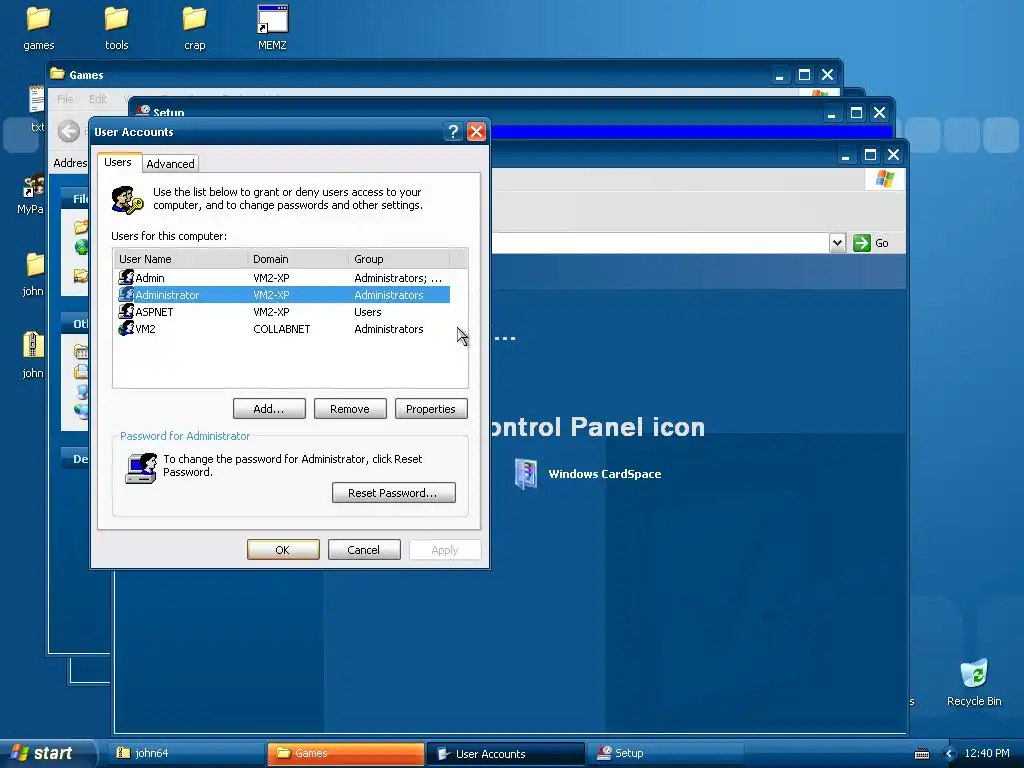The image size is (1024, 768).
Task: Click the Go label in address bar
Action: [x=882, y=243]
